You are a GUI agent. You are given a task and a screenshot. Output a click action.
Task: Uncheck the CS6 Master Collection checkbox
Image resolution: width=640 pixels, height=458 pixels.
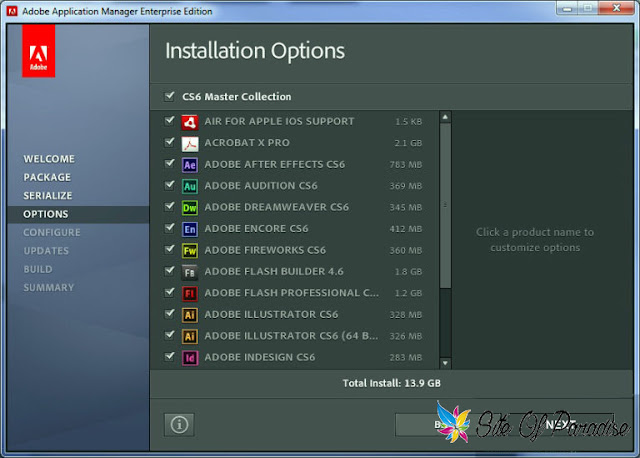pyautogui.click(x=169, y=96)
